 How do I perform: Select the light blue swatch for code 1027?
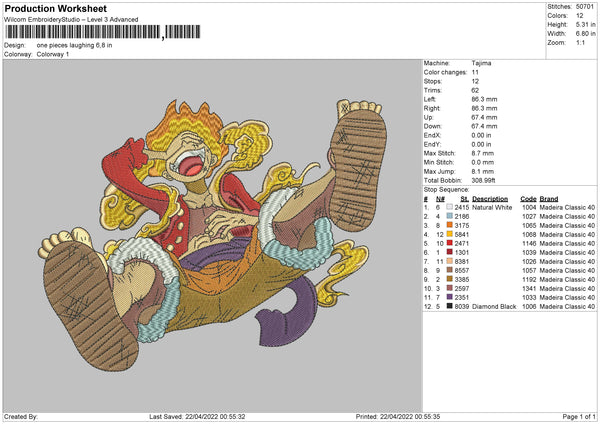[x=449, y=216]
